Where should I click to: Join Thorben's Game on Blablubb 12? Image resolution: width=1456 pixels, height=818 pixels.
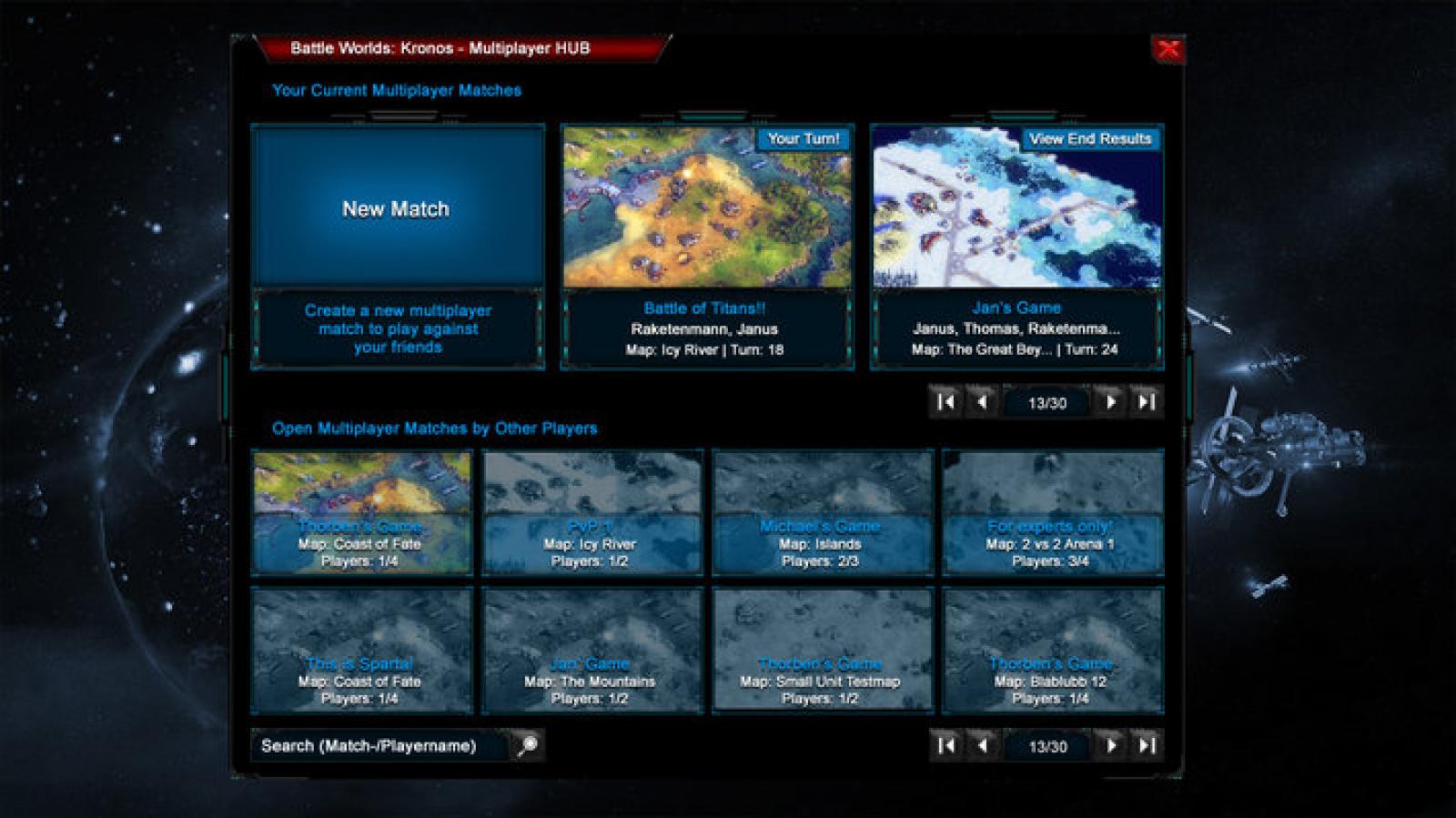[1053, 650]
